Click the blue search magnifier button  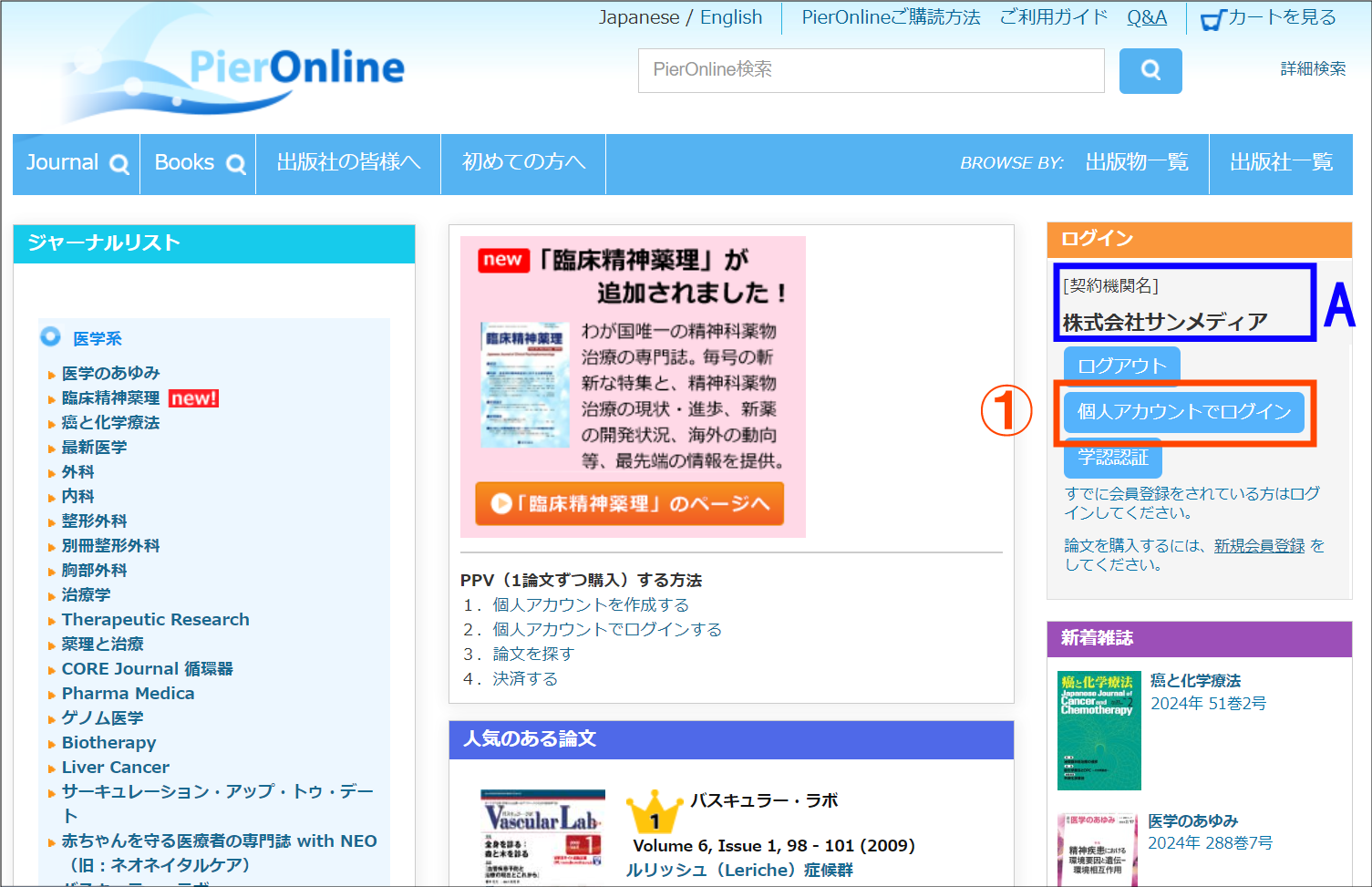(x=1150, y=71)
